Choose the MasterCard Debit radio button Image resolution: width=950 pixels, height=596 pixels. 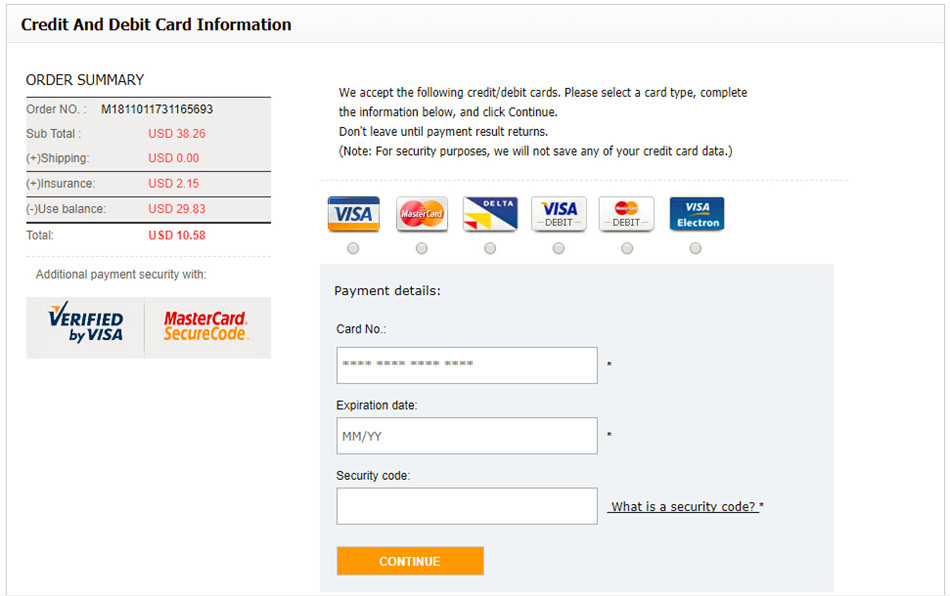627,248
